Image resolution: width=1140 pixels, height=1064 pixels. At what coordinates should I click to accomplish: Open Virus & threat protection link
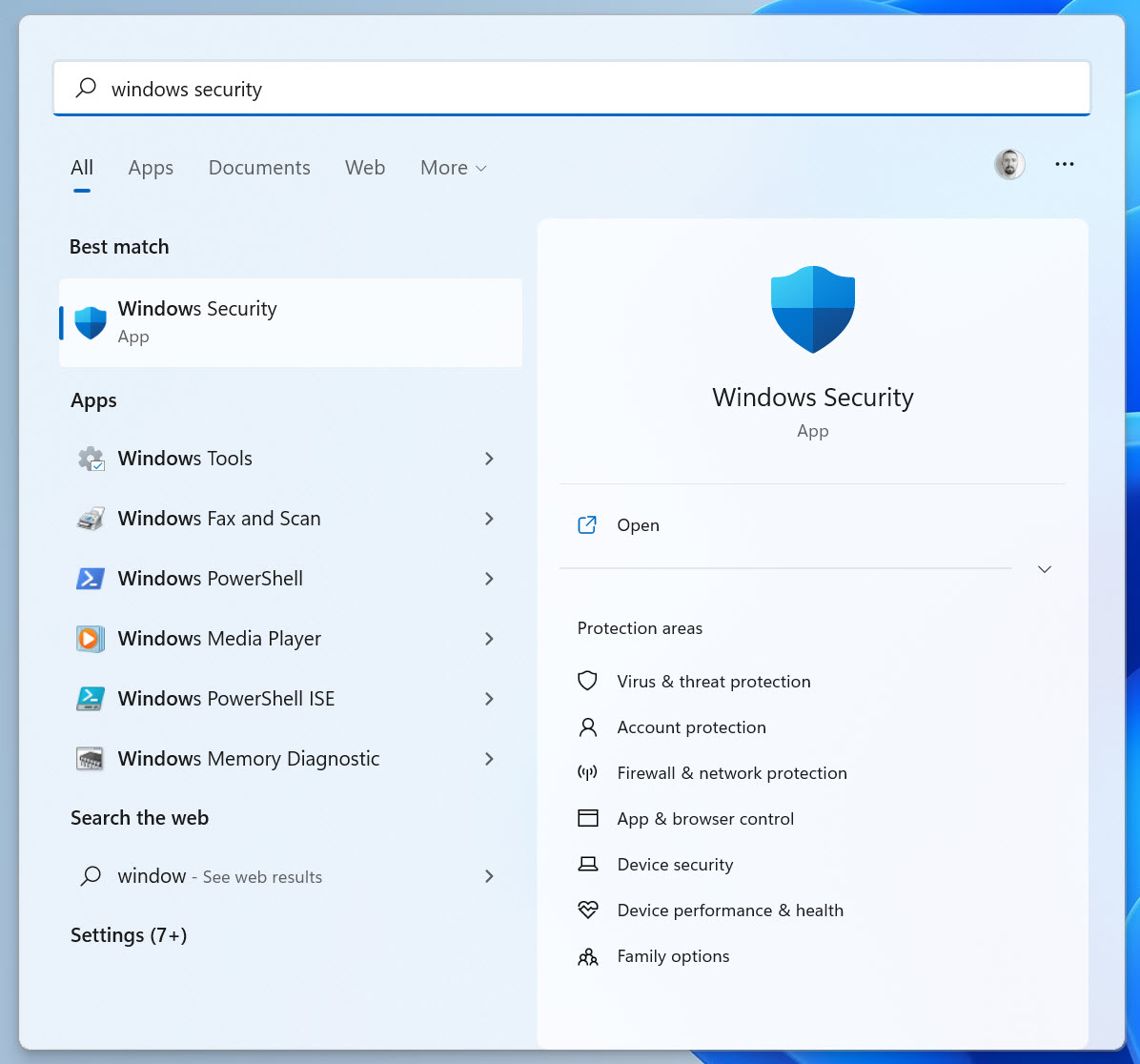tap(713, 682)
